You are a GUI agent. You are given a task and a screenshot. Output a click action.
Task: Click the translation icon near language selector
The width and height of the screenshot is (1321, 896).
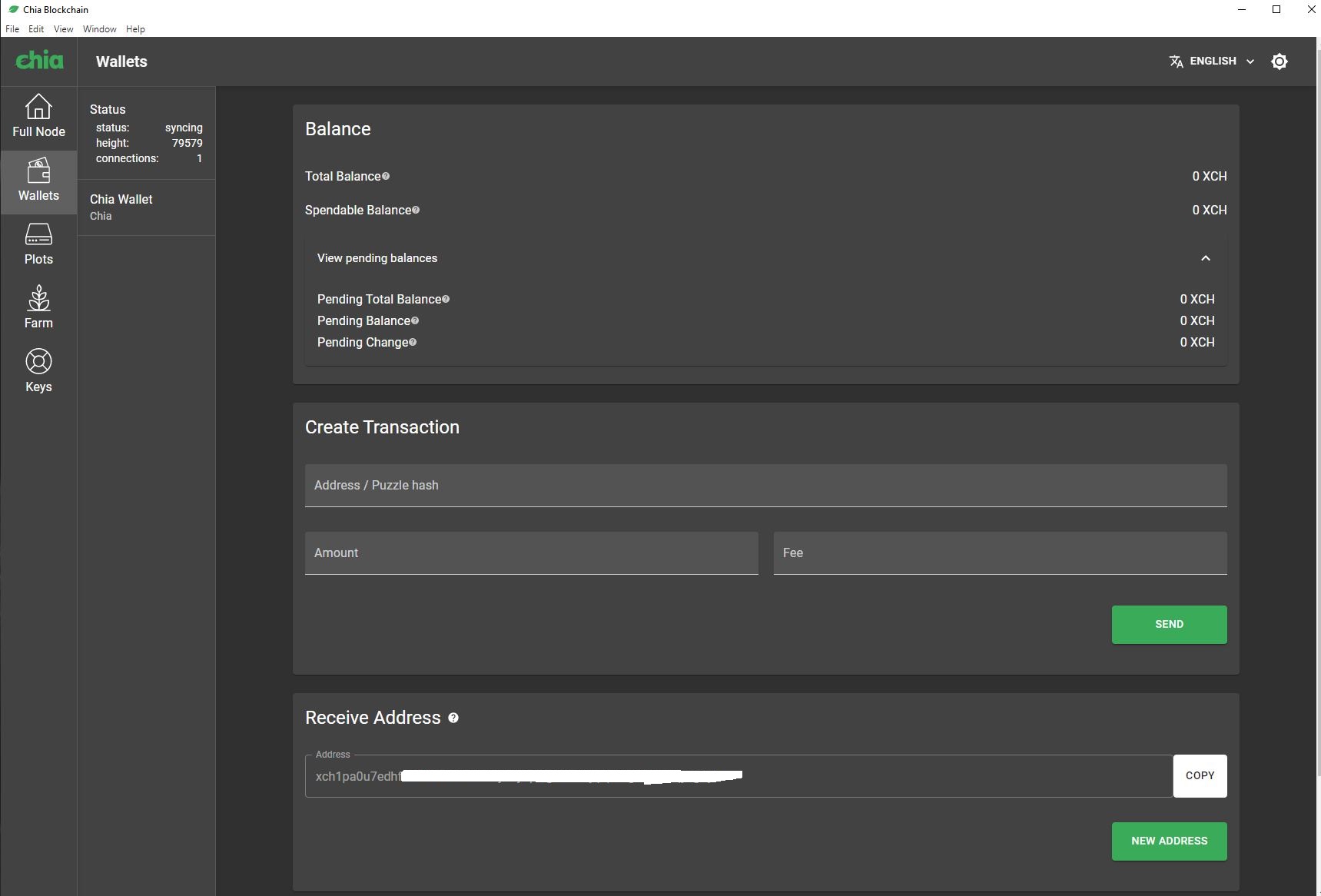1177,61
